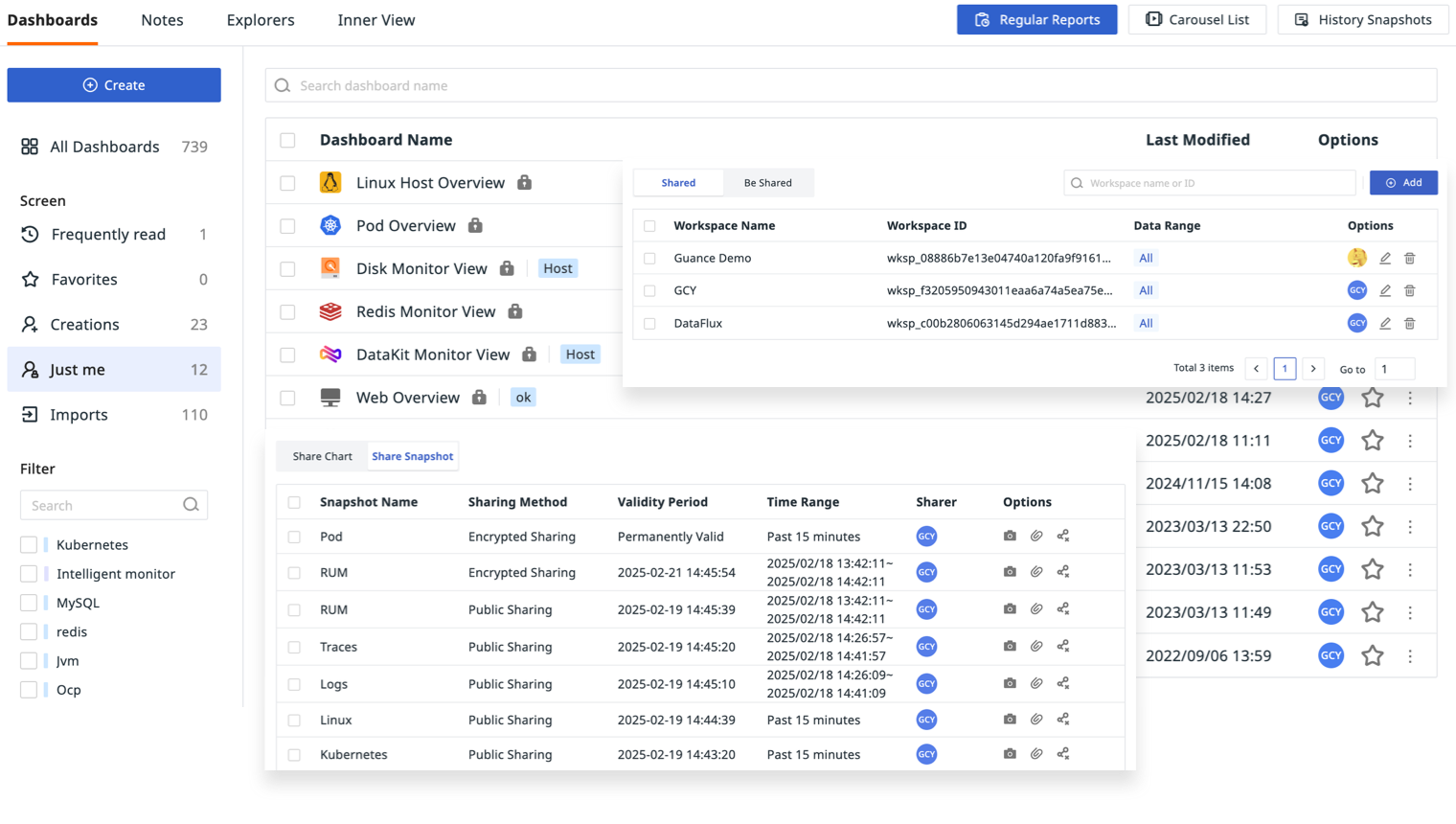The width and height of the screenshot is (1456, 824).
Task: Go to previous page in shared workspaces
Action: click(x=1256, y=369)
